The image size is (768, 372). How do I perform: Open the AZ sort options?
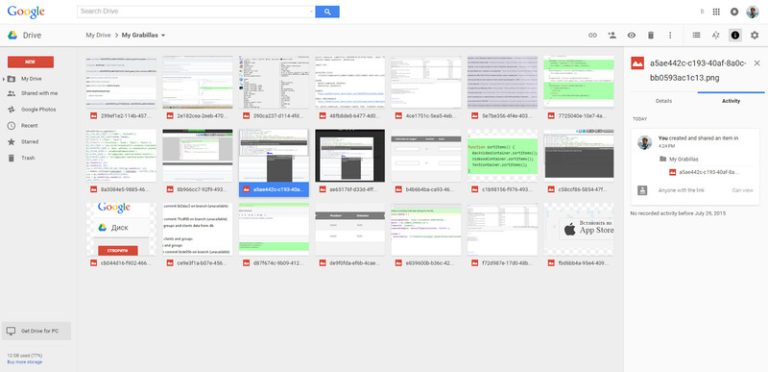[716, 35]
